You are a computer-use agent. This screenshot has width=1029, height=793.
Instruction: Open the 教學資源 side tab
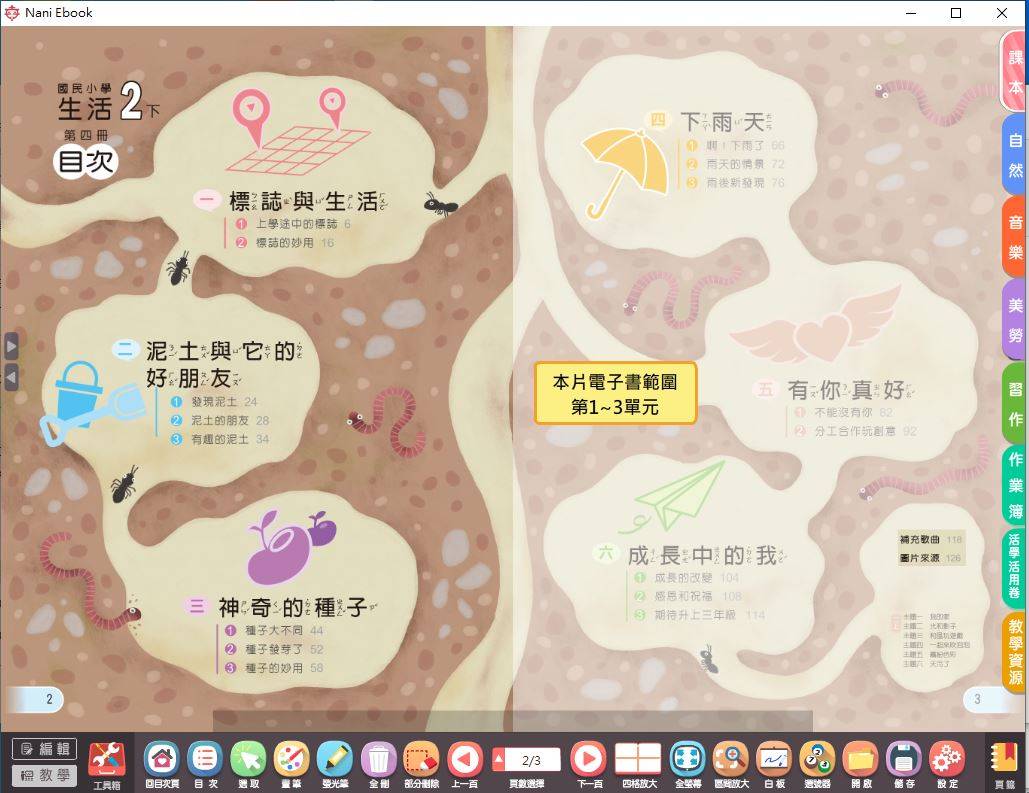1015,651
